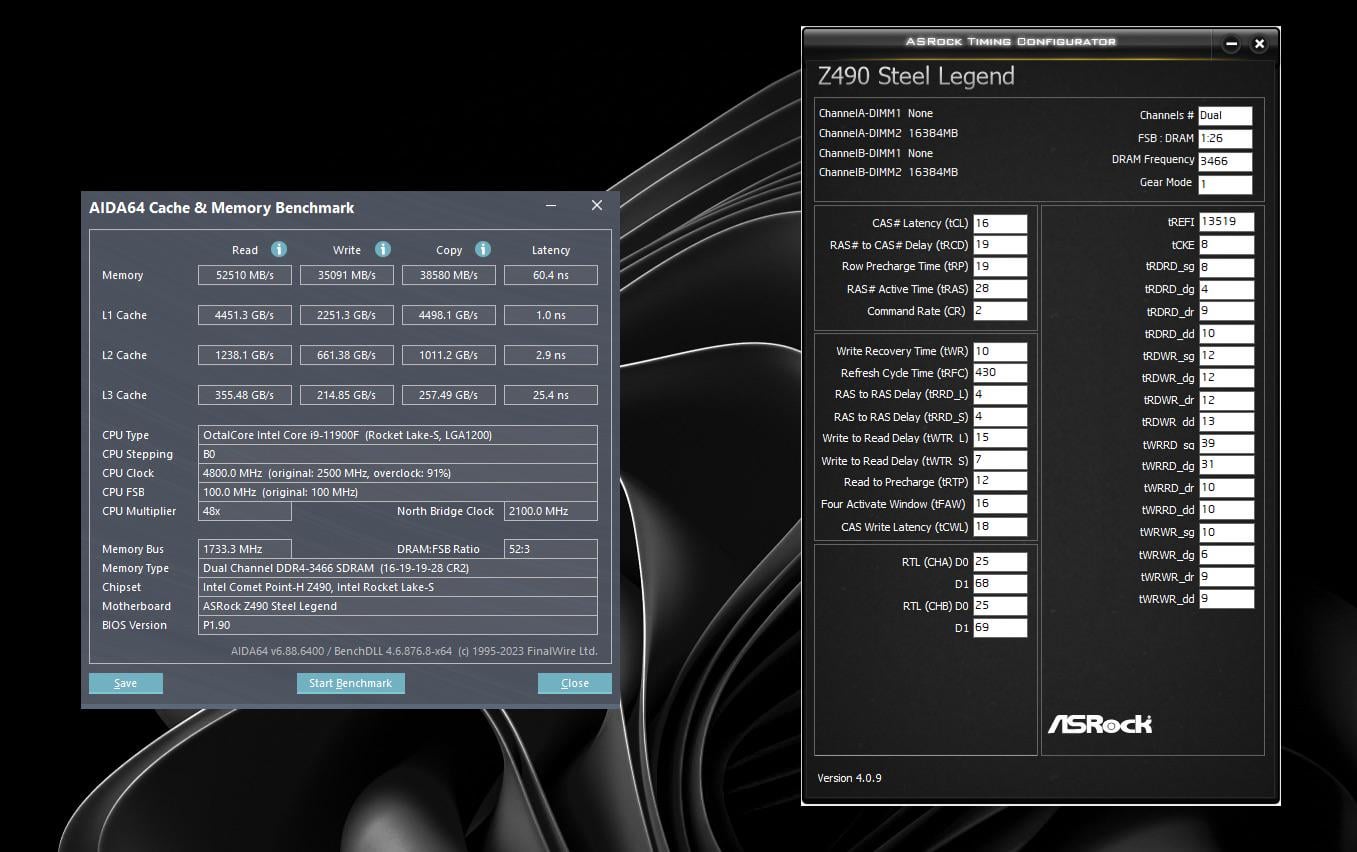Image resolution: width=1357 pixels, height=852 pixels.
Task: Select the tWRWR_dg value field
Action: click(1226, 555)
